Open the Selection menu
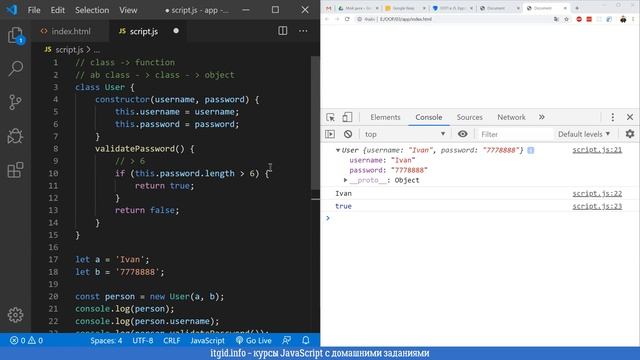Screen dimensions: 640x360 92,10
